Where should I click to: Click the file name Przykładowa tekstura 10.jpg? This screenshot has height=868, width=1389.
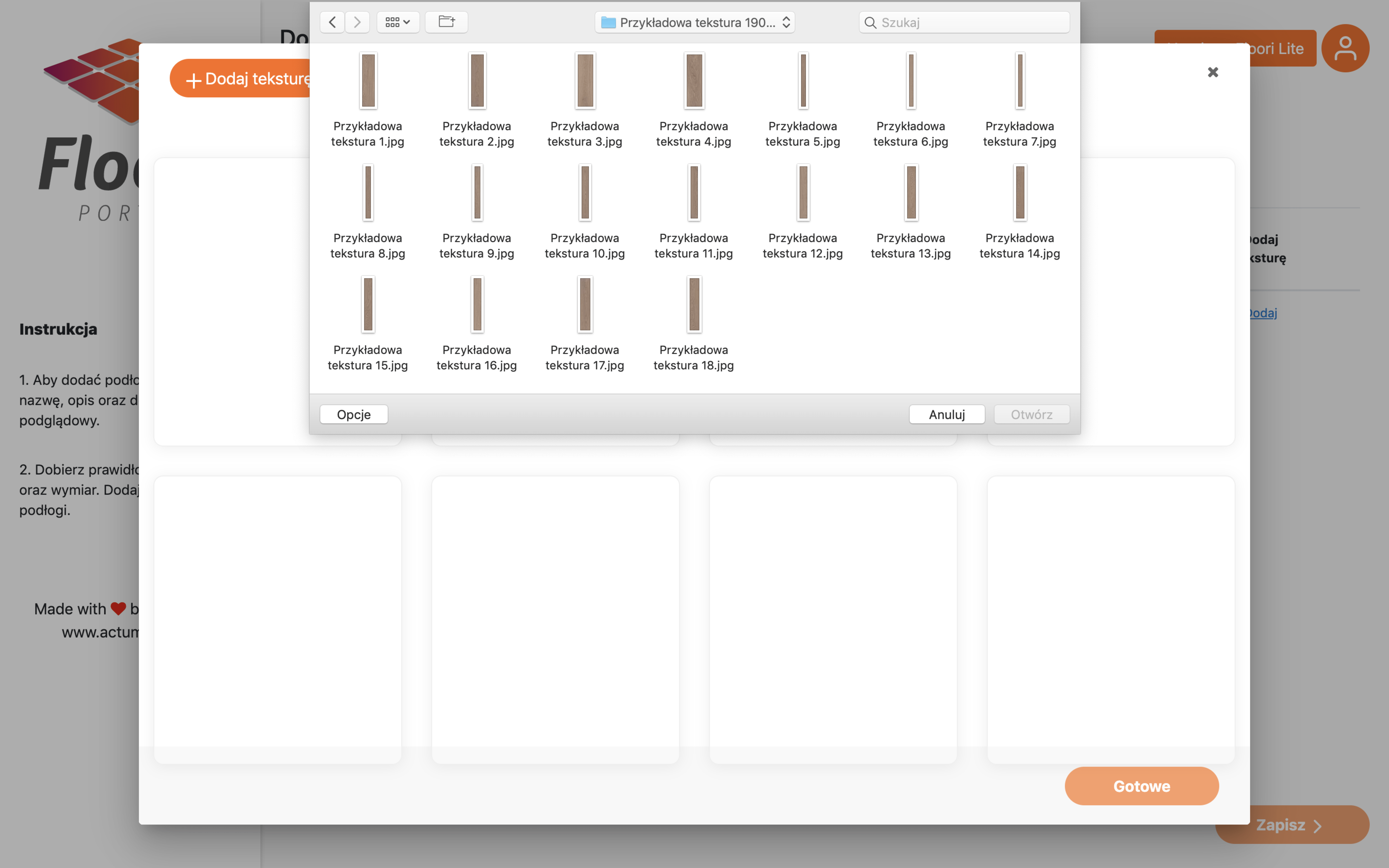(585, 246)
